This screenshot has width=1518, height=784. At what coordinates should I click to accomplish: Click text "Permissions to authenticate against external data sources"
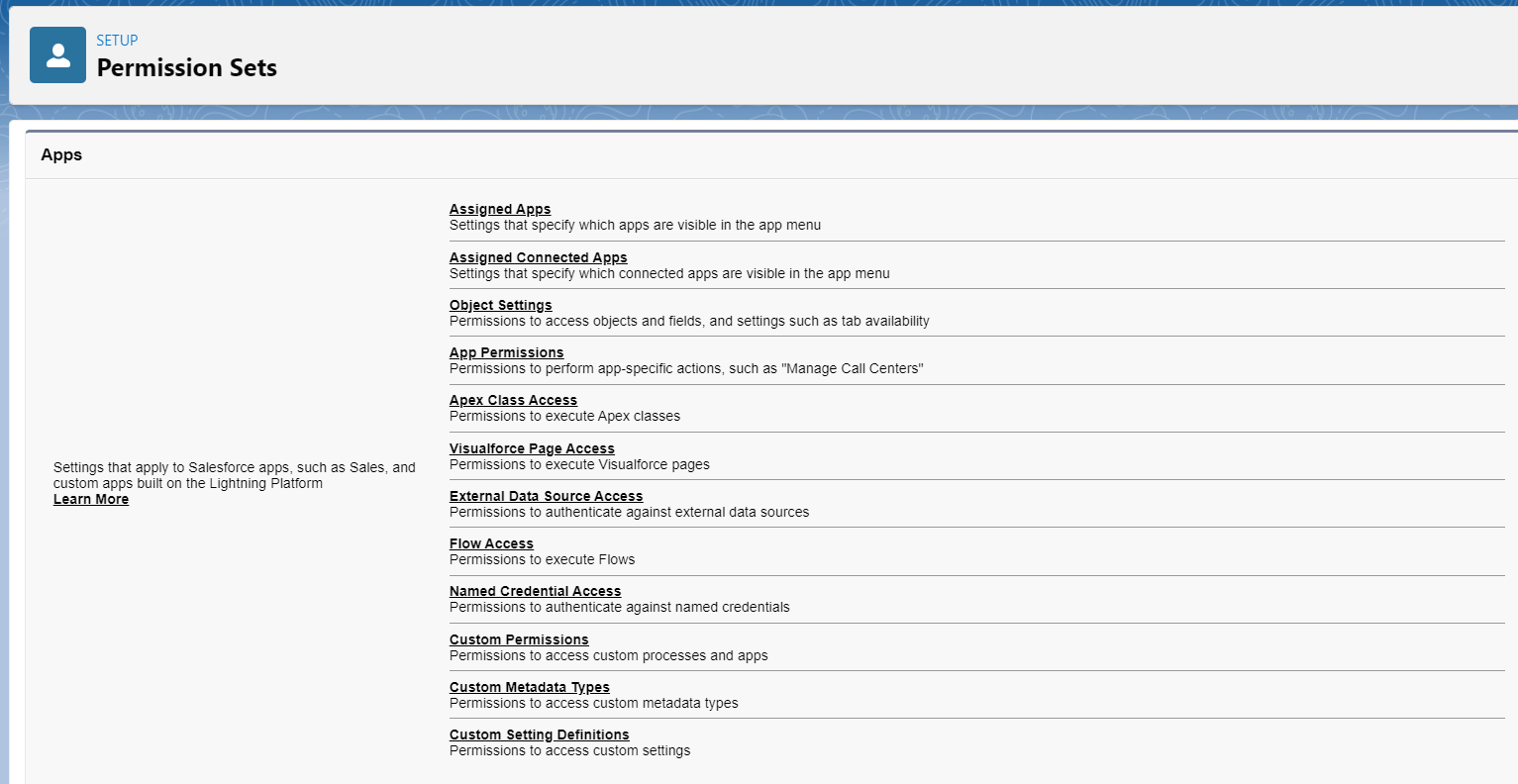[629, 512]
